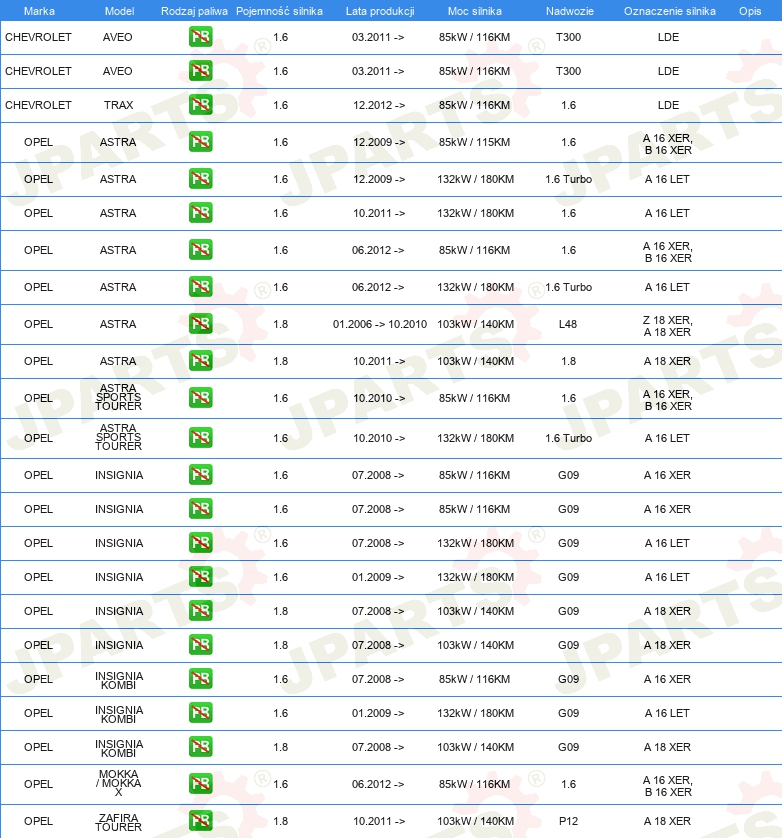
Task: Click the Marka column header
Action: (x=39, y=11)
